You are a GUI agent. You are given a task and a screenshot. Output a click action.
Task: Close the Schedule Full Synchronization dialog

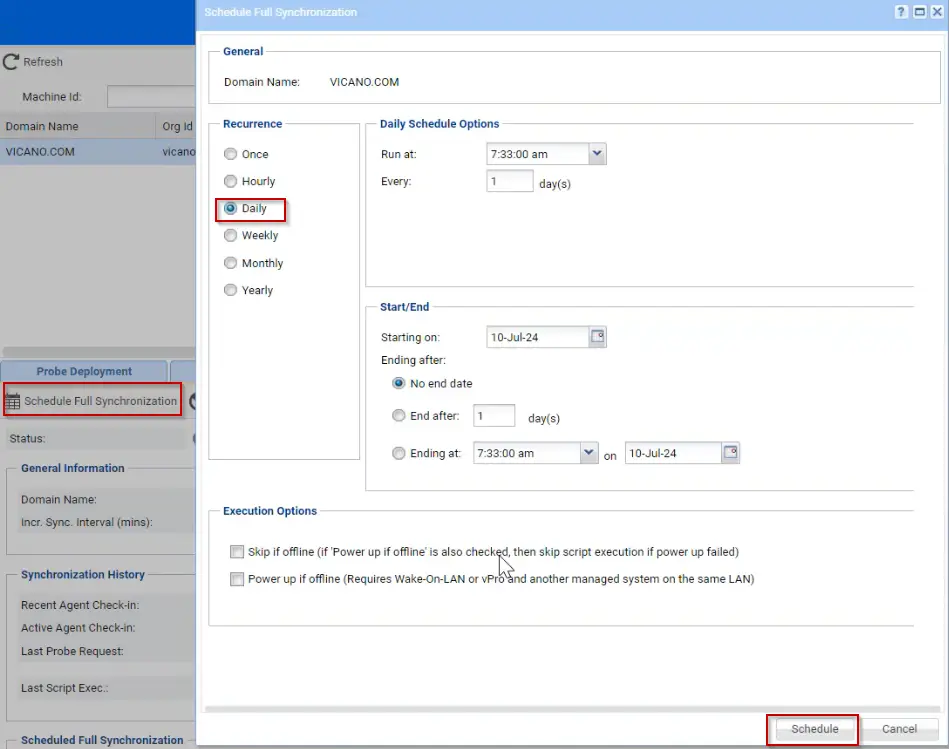(937, 12)
